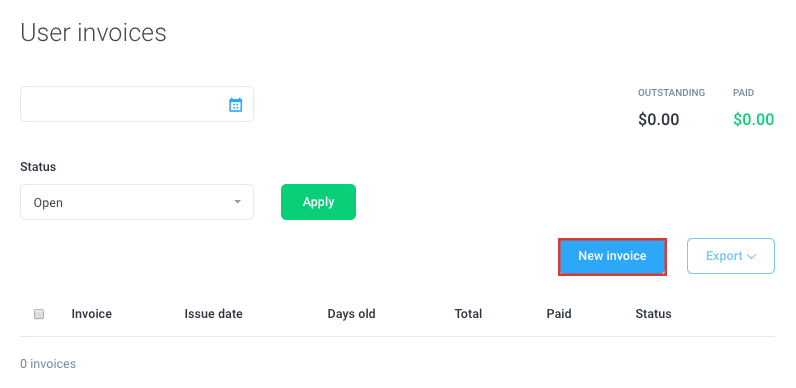Open the Status dropdown showing Open
Screen dimensions: 796x388
(137, 202)
